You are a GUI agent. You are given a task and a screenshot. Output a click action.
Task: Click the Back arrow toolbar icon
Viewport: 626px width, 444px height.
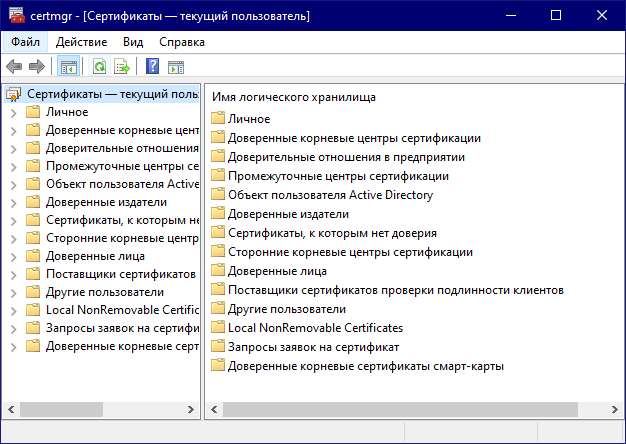point(14,67)
